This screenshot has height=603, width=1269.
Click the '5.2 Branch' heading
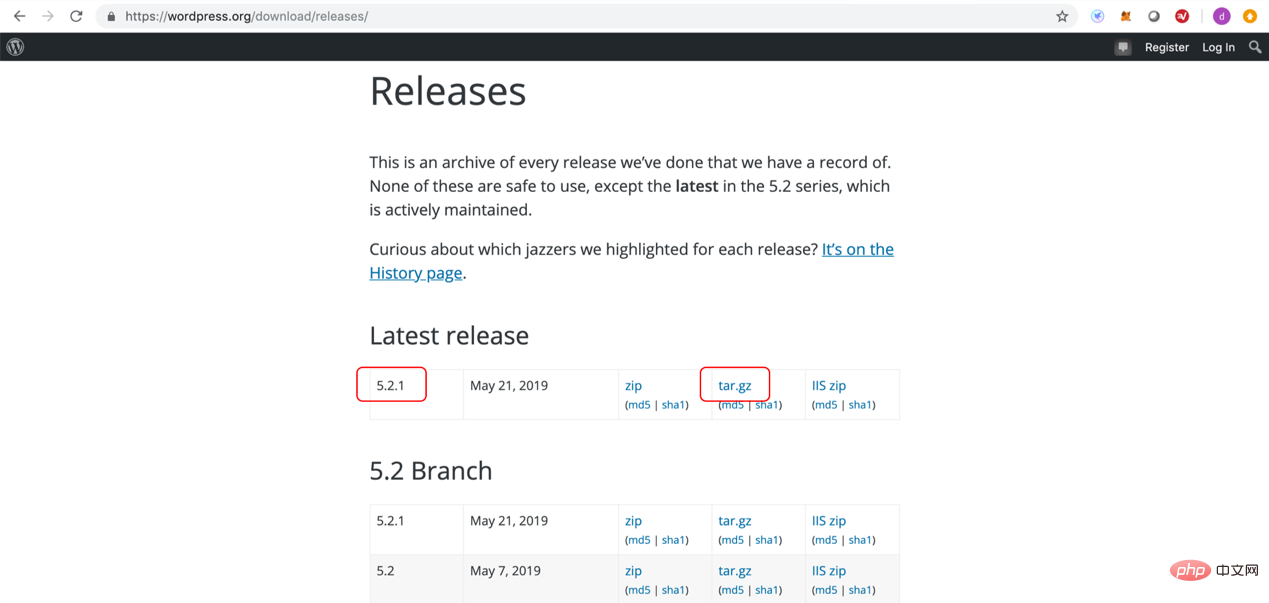[x=431, y=470]
